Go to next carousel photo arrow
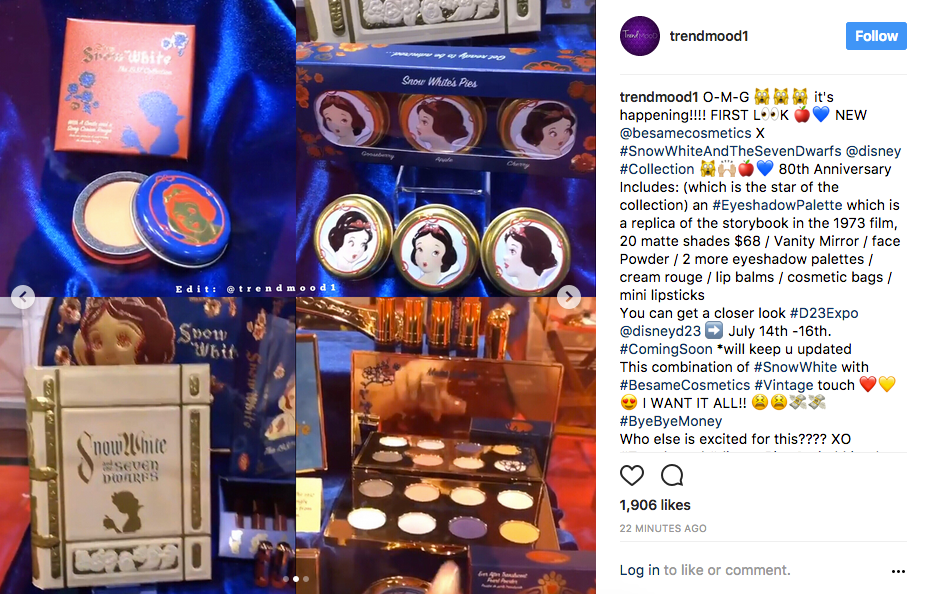Image resolution: width=929 pixels, height=594 pixels. point(569,297)
